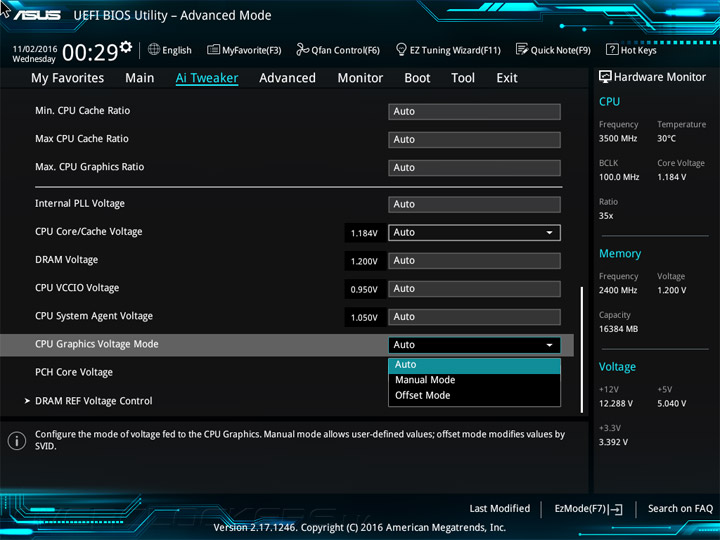The height and width of the screenshot is (540, 720).
Task: Click the +3.3V reading 3.392 V
Action: pos(613,442)
